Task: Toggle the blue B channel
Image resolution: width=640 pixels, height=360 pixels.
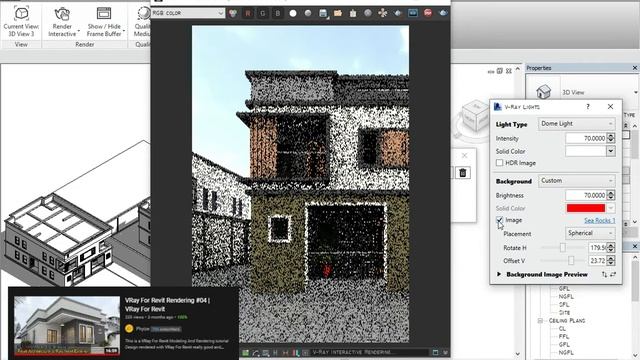Action: click(x=278, y=13)
